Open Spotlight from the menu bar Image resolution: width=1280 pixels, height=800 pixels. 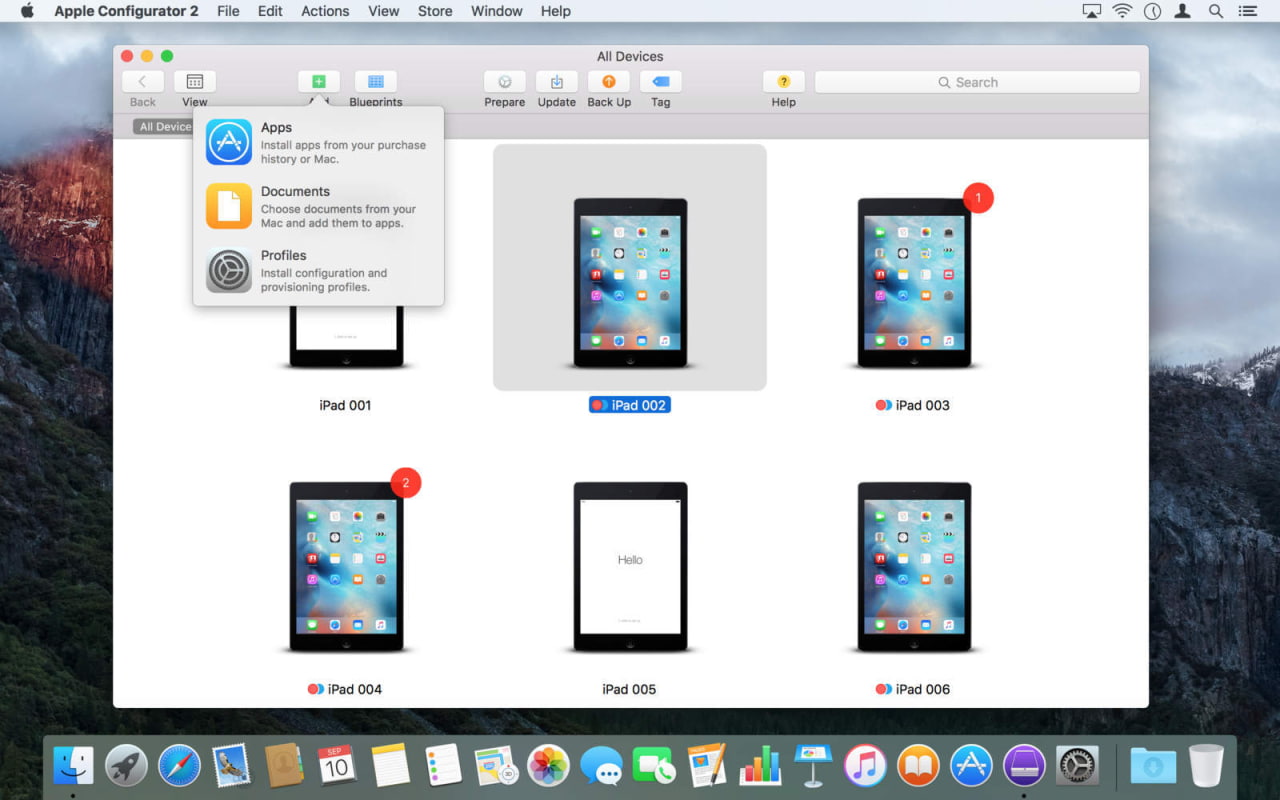1214,11
